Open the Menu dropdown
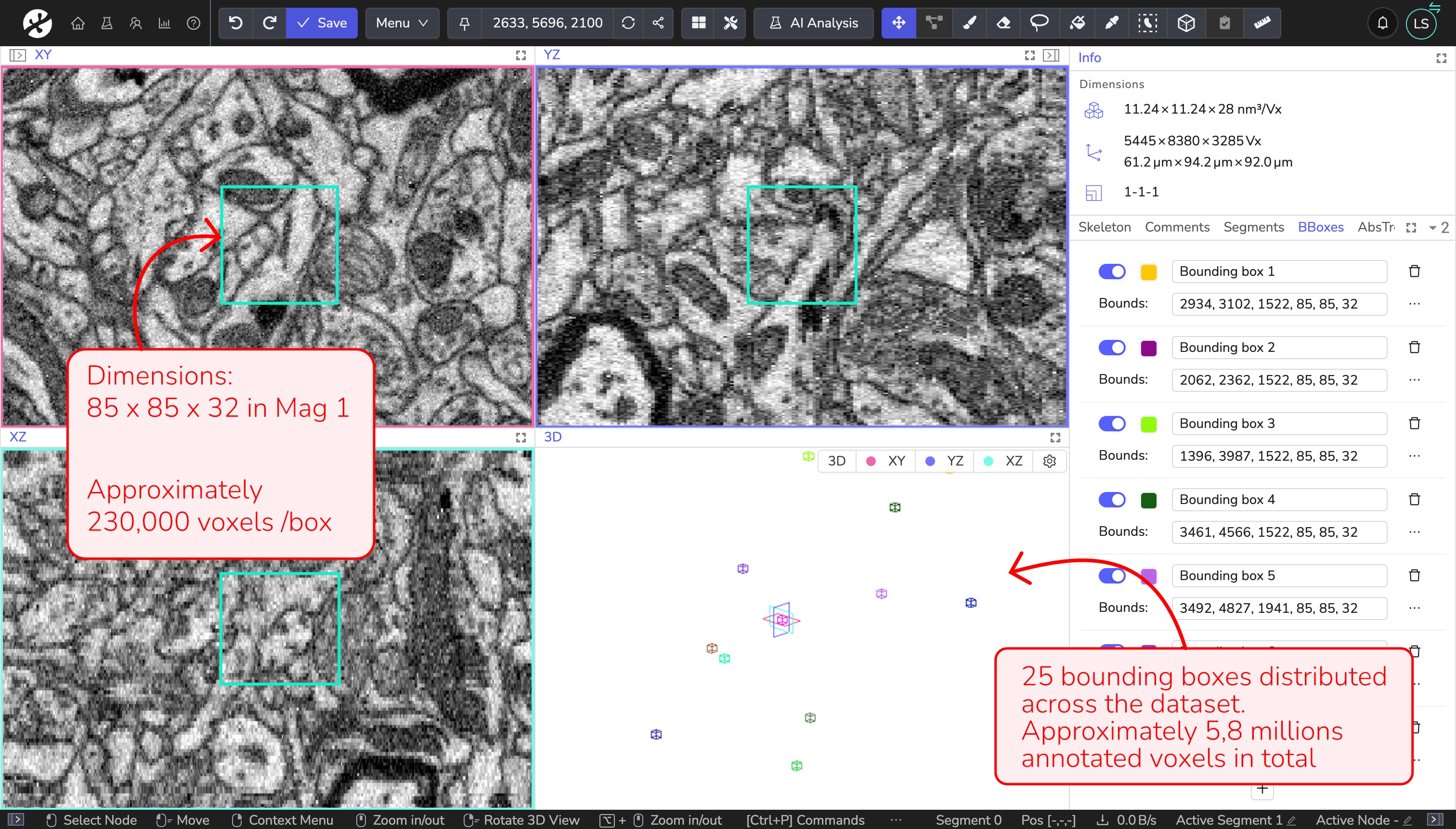The width and height of the screenshot is (1456, 829). (x=402, y=23)
